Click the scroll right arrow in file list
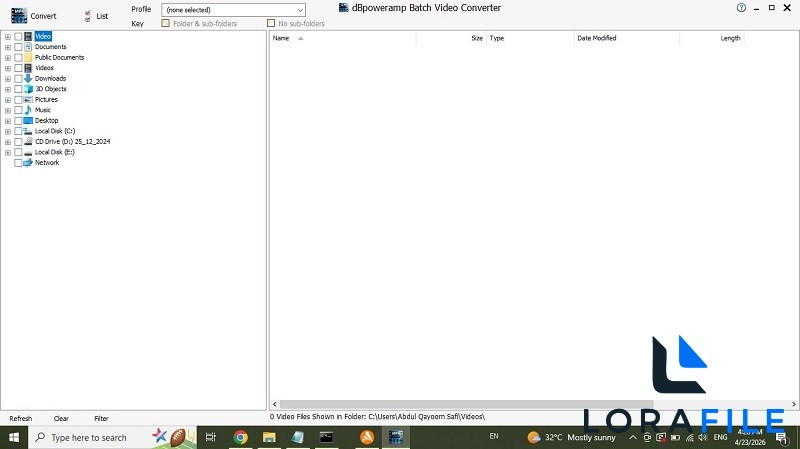800x449 pixels. pos(793,404)
